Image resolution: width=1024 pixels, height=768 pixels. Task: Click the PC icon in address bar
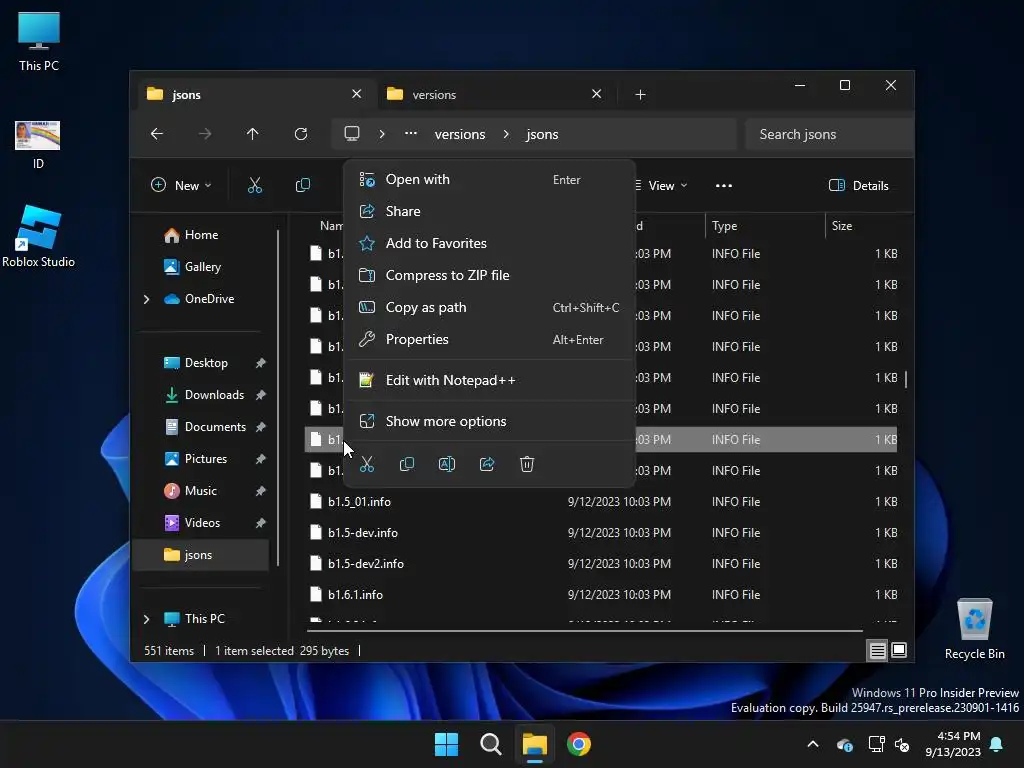pyautogui.click(x=352, y=133)
